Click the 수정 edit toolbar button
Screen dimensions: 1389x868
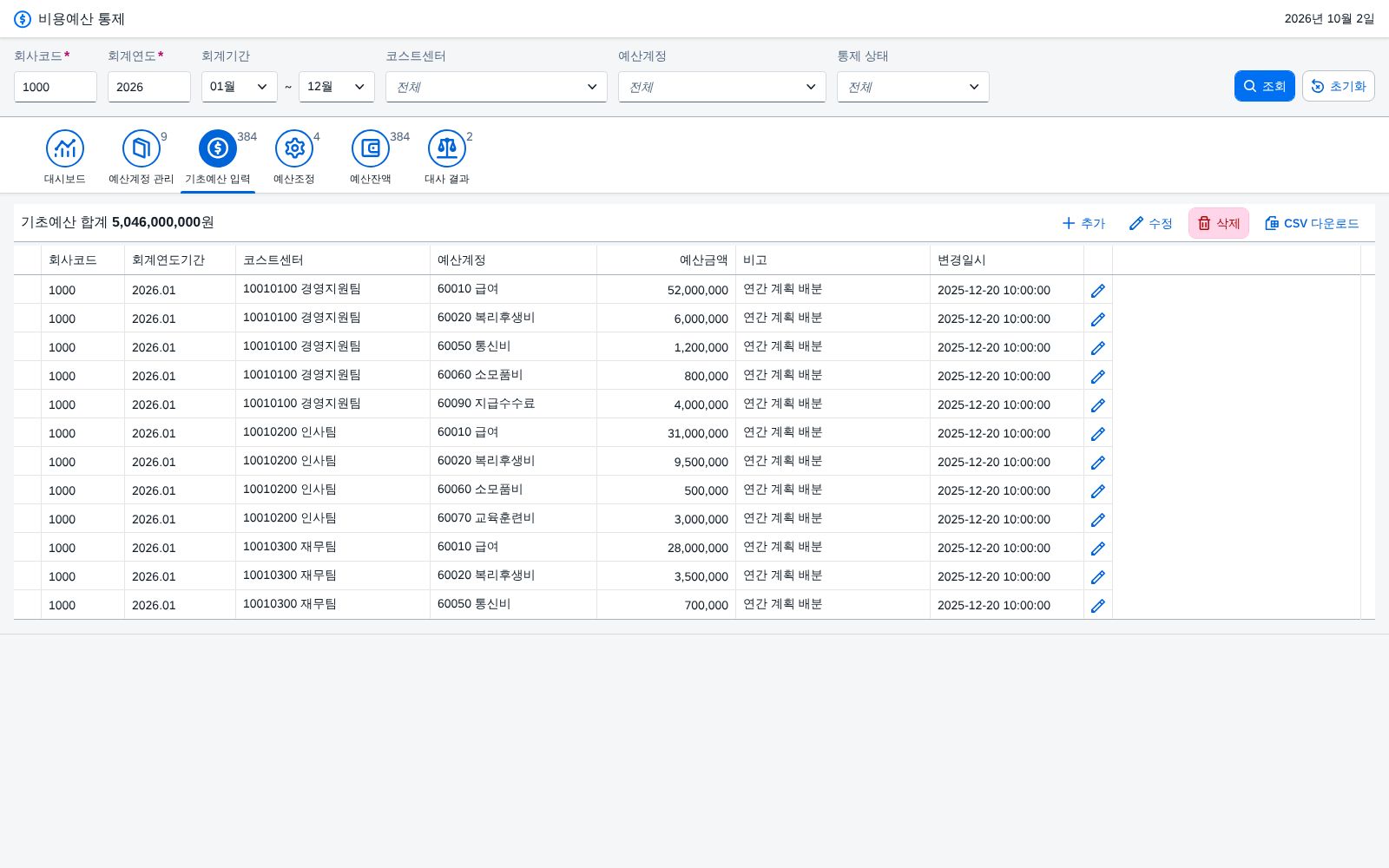coord(1151,223)
